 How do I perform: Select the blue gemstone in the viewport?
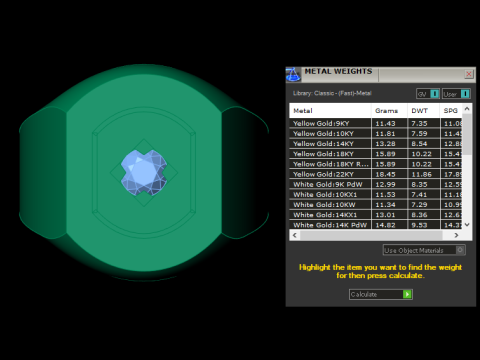144,172
